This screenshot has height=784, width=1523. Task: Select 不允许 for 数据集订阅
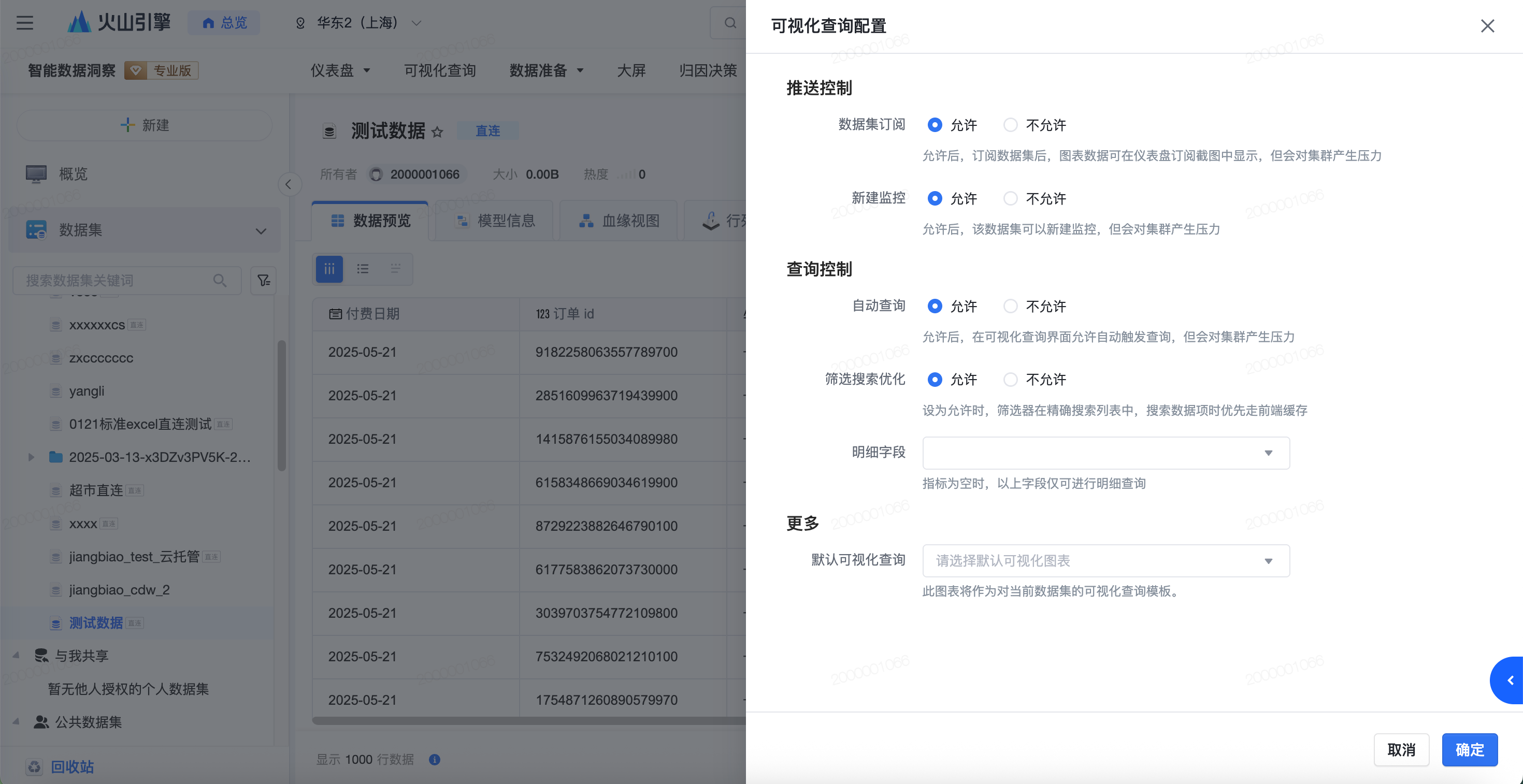click(x=1010, y=125)
